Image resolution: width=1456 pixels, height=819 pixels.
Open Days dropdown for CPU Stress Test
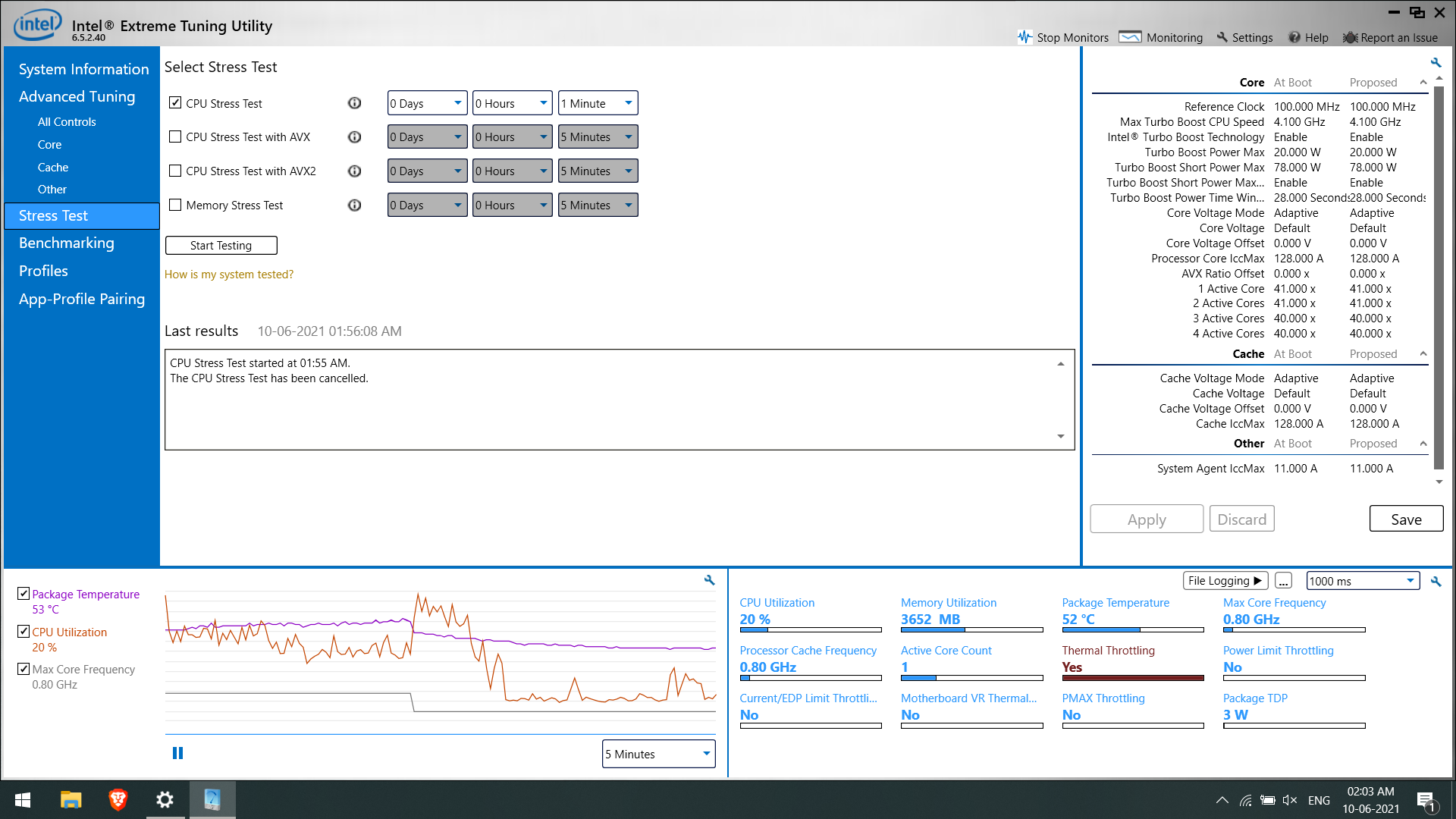427,103
